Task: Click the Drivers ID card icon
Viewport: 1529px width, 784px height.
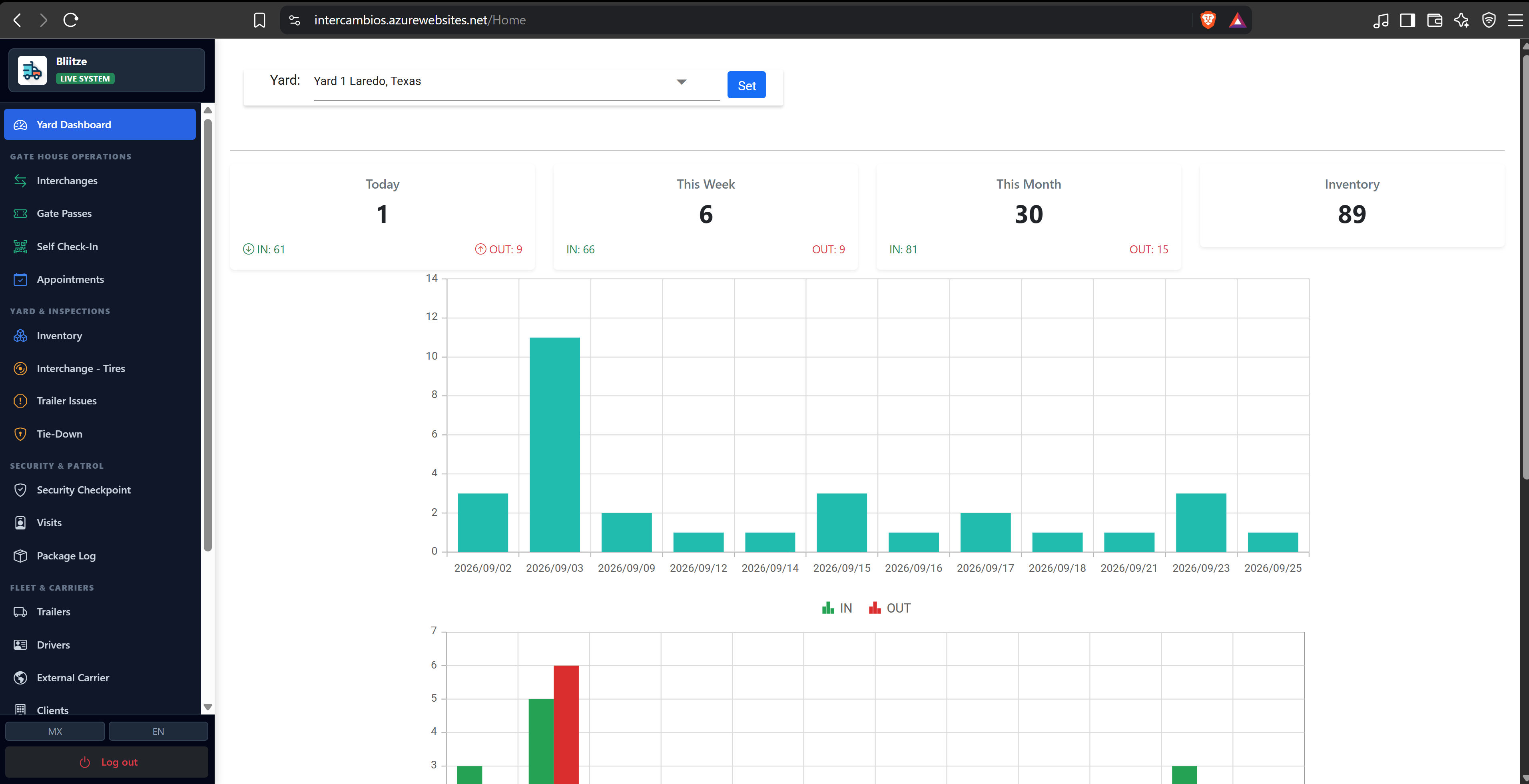Action: pyautogui.click(x=20, y=645)
